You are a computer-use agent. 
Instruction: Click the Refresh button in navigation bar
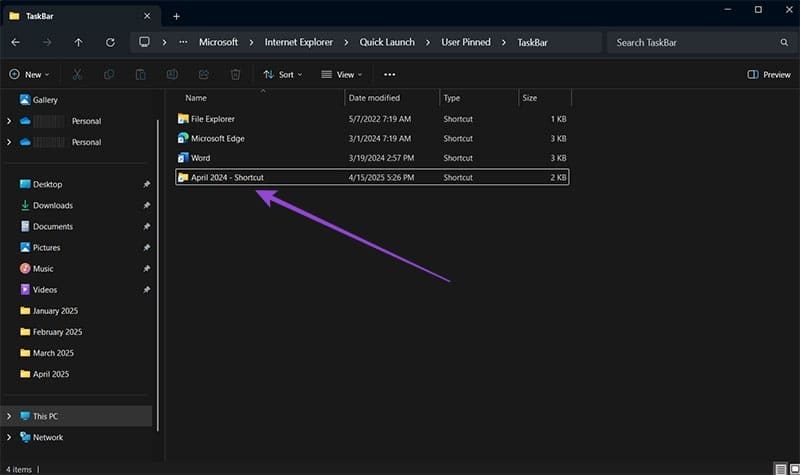108,43
